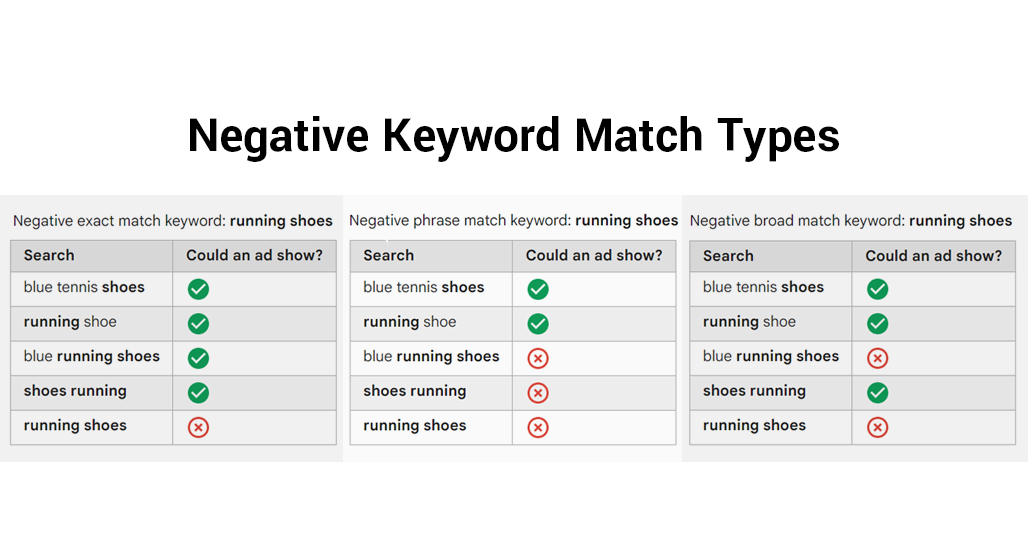Click red X for blue running shoes in phrase match table
This screenshot has height=556, width=1028.
(538, 358)
